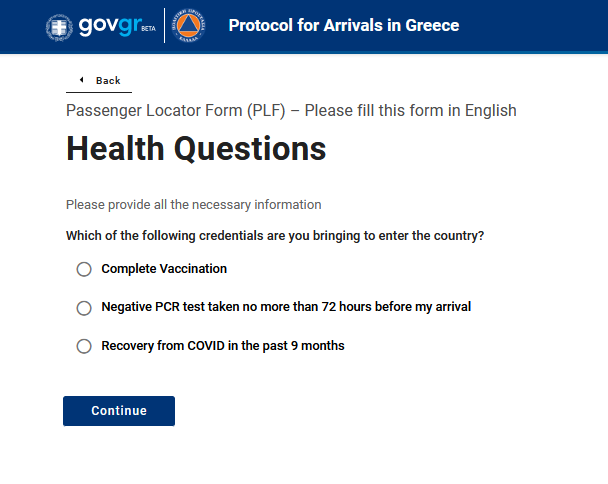Click the credentials question text

[275, 236]
